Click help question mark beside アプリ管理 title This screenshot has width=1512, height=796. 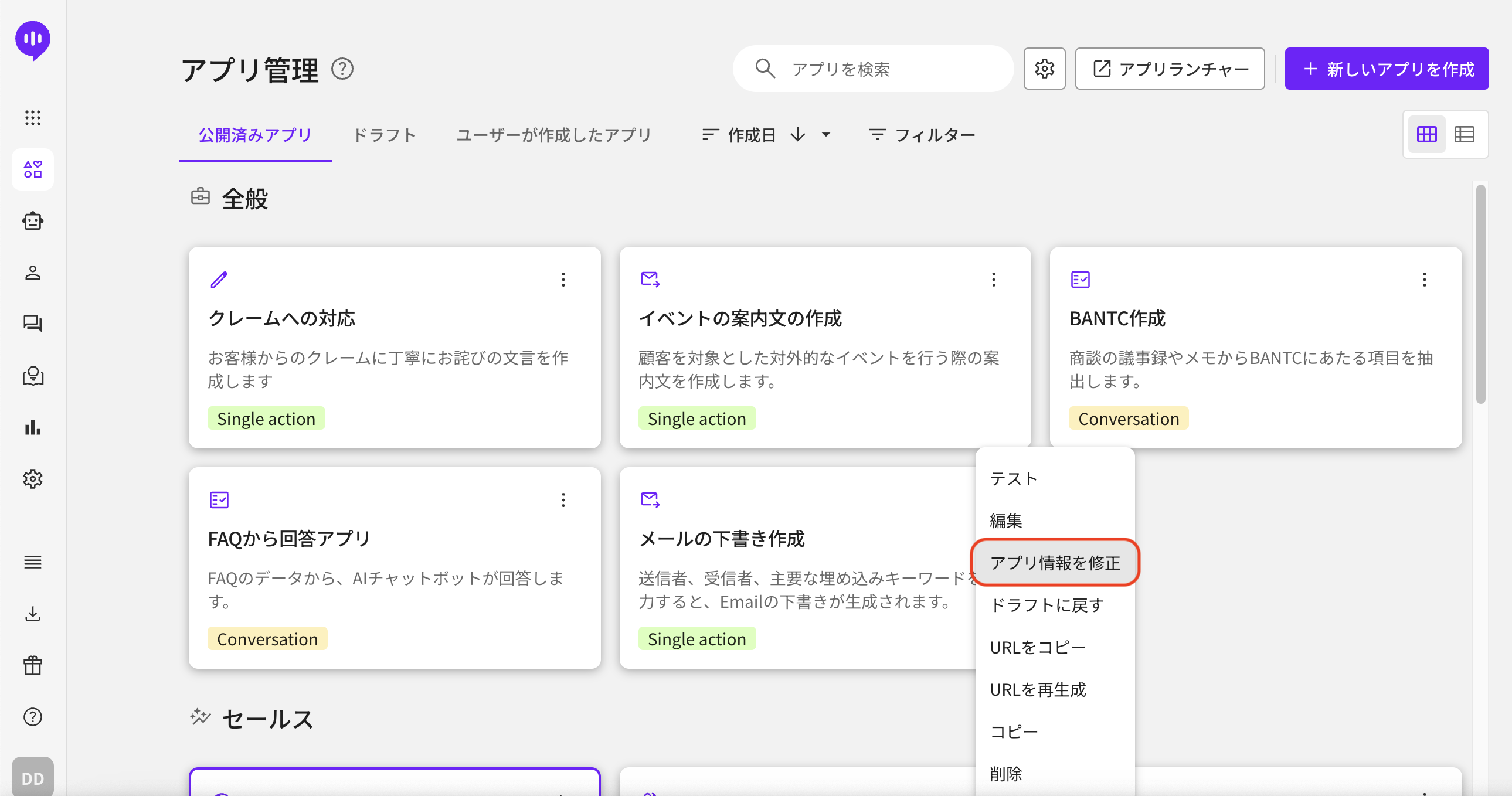(x=342, y=69)
